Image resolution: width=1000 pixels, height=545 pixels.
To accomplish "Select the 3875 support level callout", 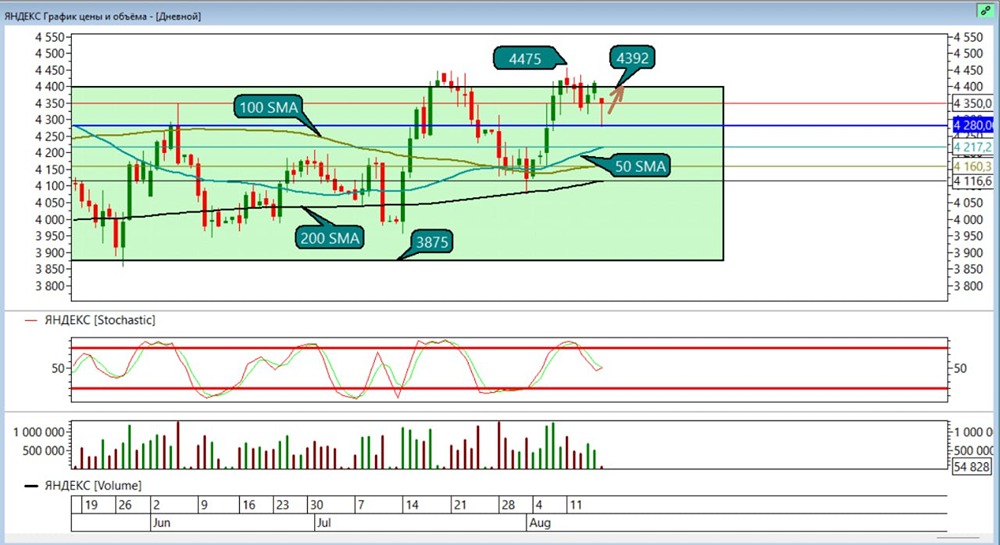I will coord(432,242).
